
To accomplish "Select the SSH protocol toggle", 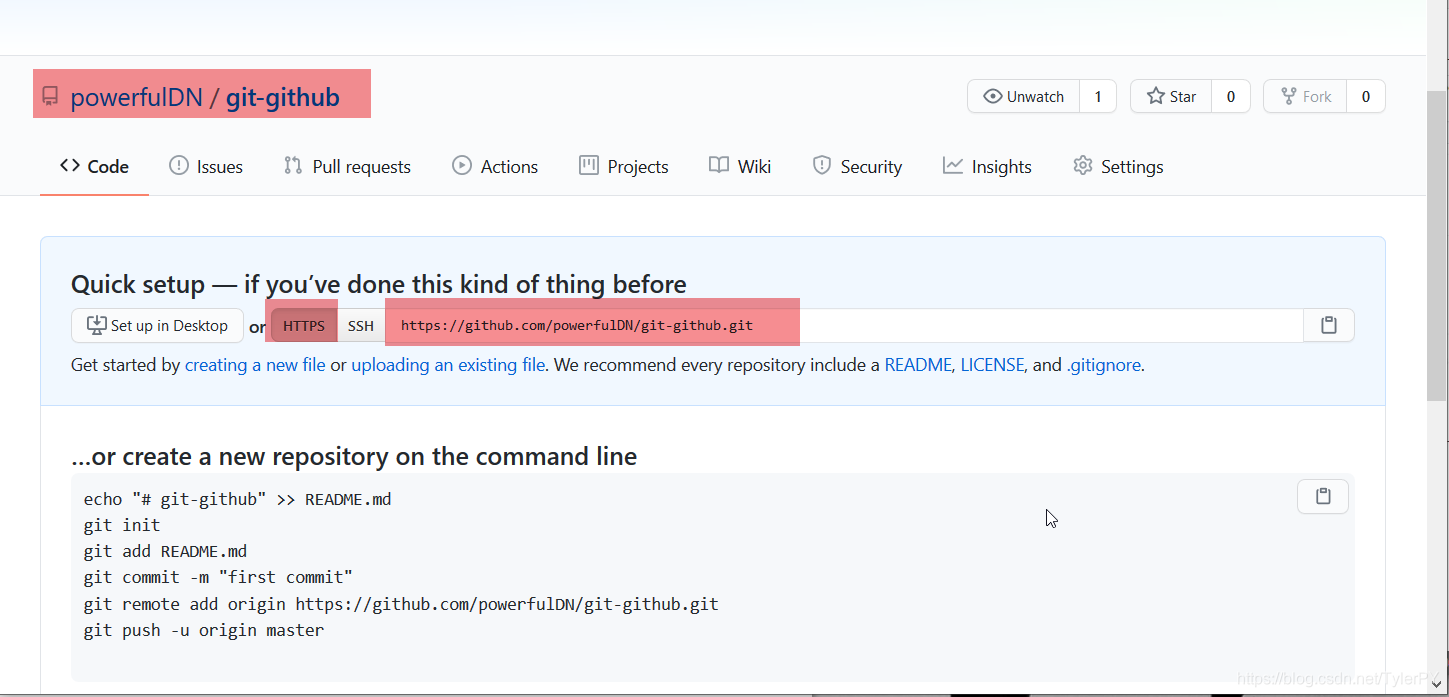I will 361,325.
